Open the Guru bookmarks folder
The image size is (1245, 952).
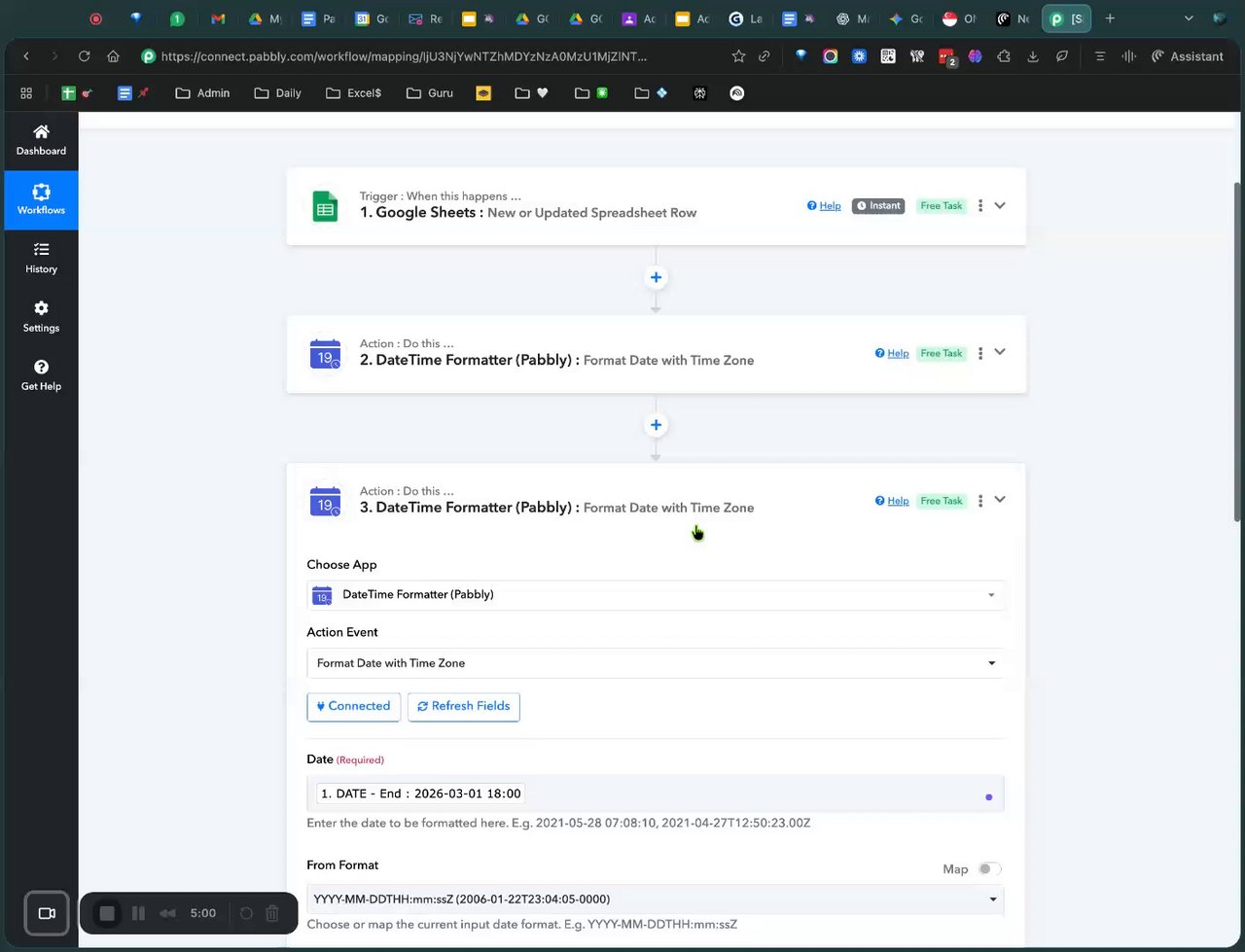point(430,93)
